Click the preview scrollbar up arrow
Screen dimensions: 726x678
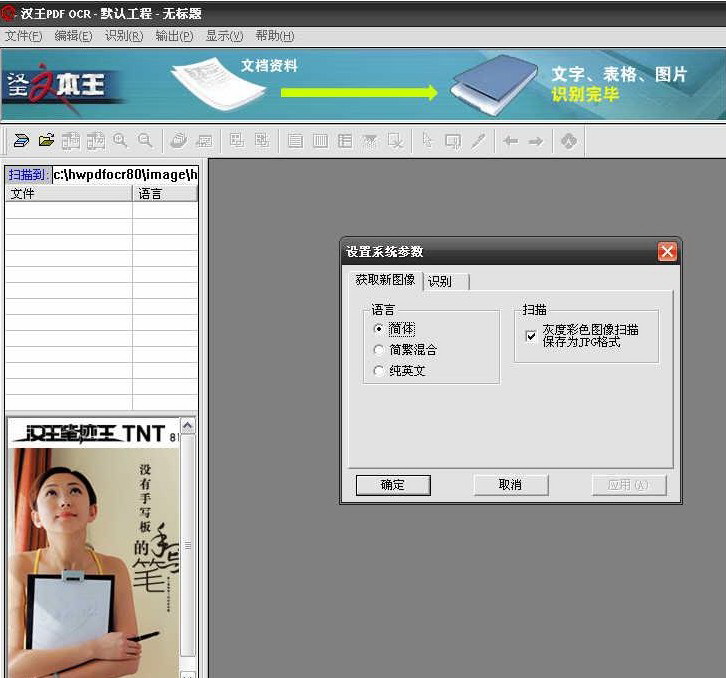pyautogui.click(x=188, y=426)
